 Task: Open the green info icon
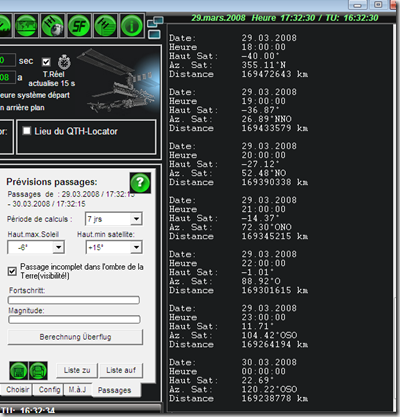132,25
